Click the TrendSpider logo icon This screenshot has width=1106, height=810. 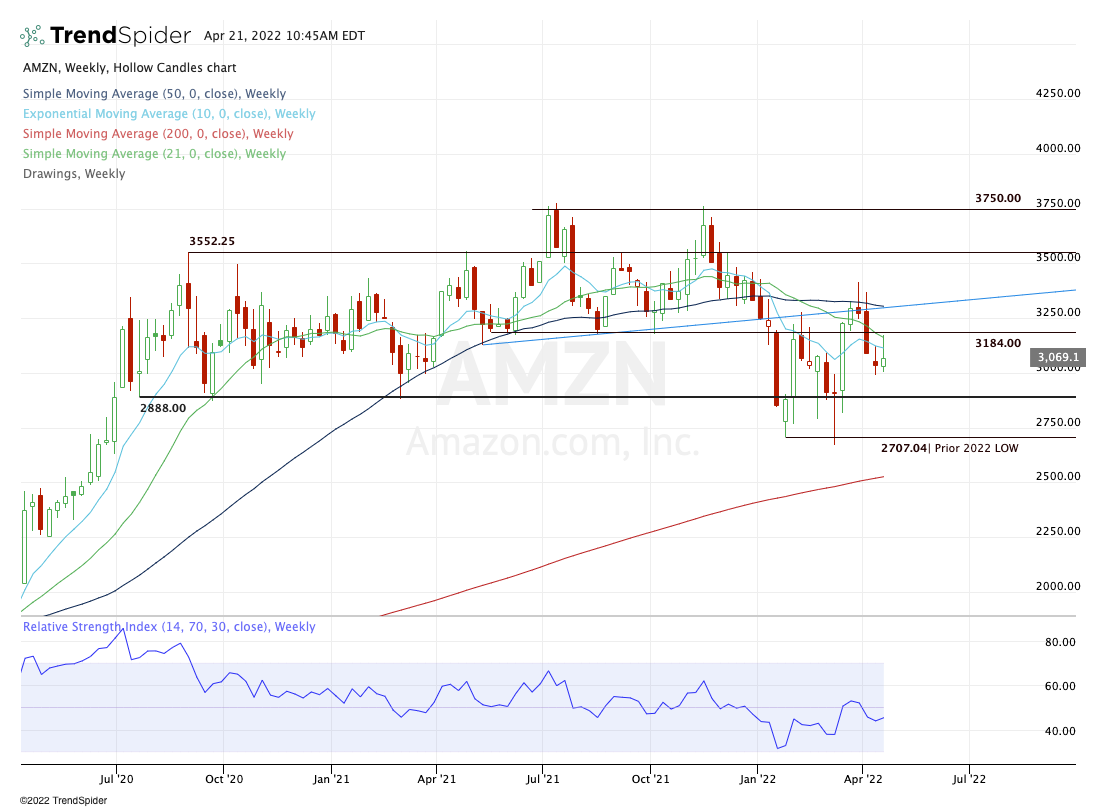click(x=32, y=35)
